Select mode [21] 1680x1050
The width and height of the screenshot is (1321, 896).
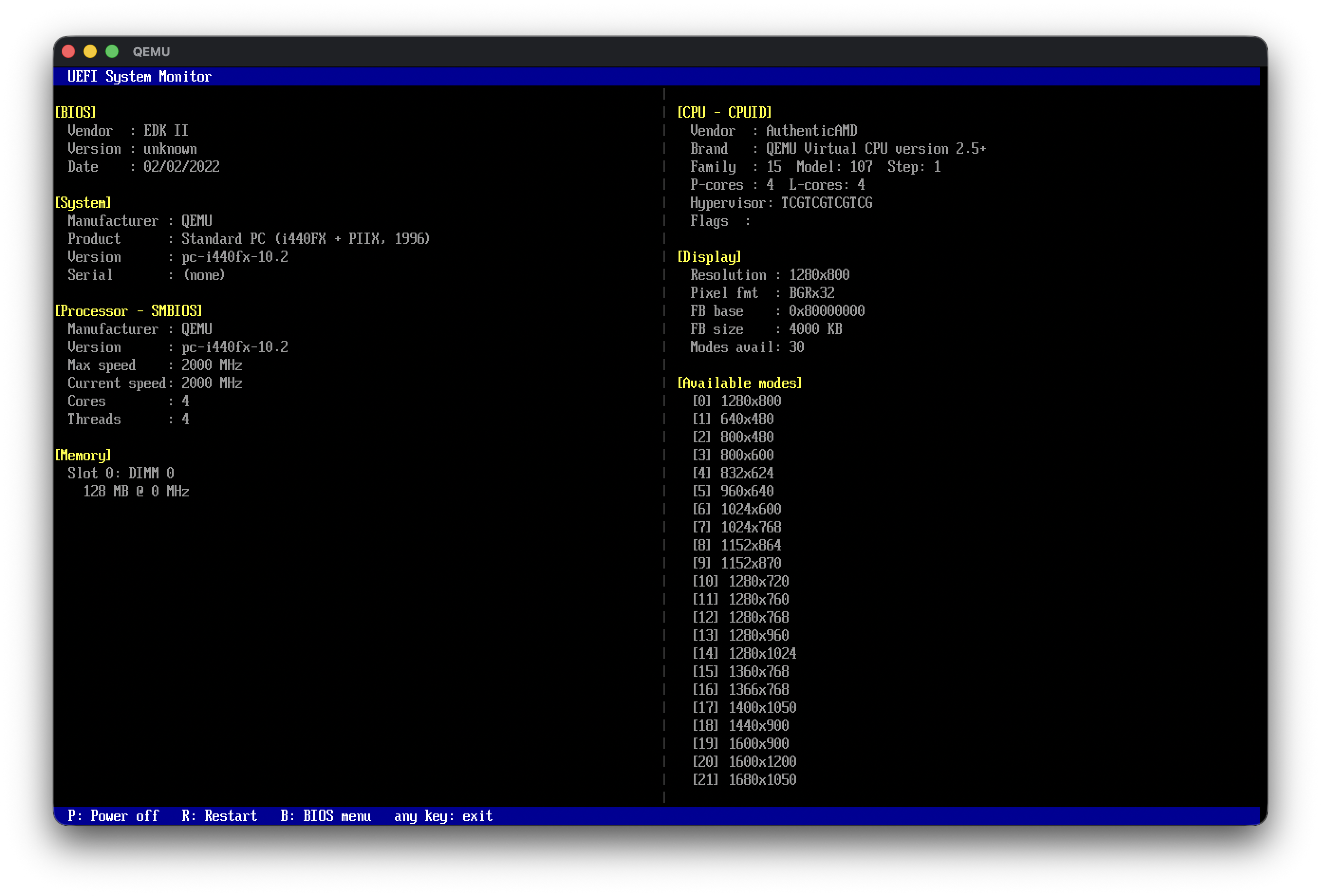[x=744, y=780]
